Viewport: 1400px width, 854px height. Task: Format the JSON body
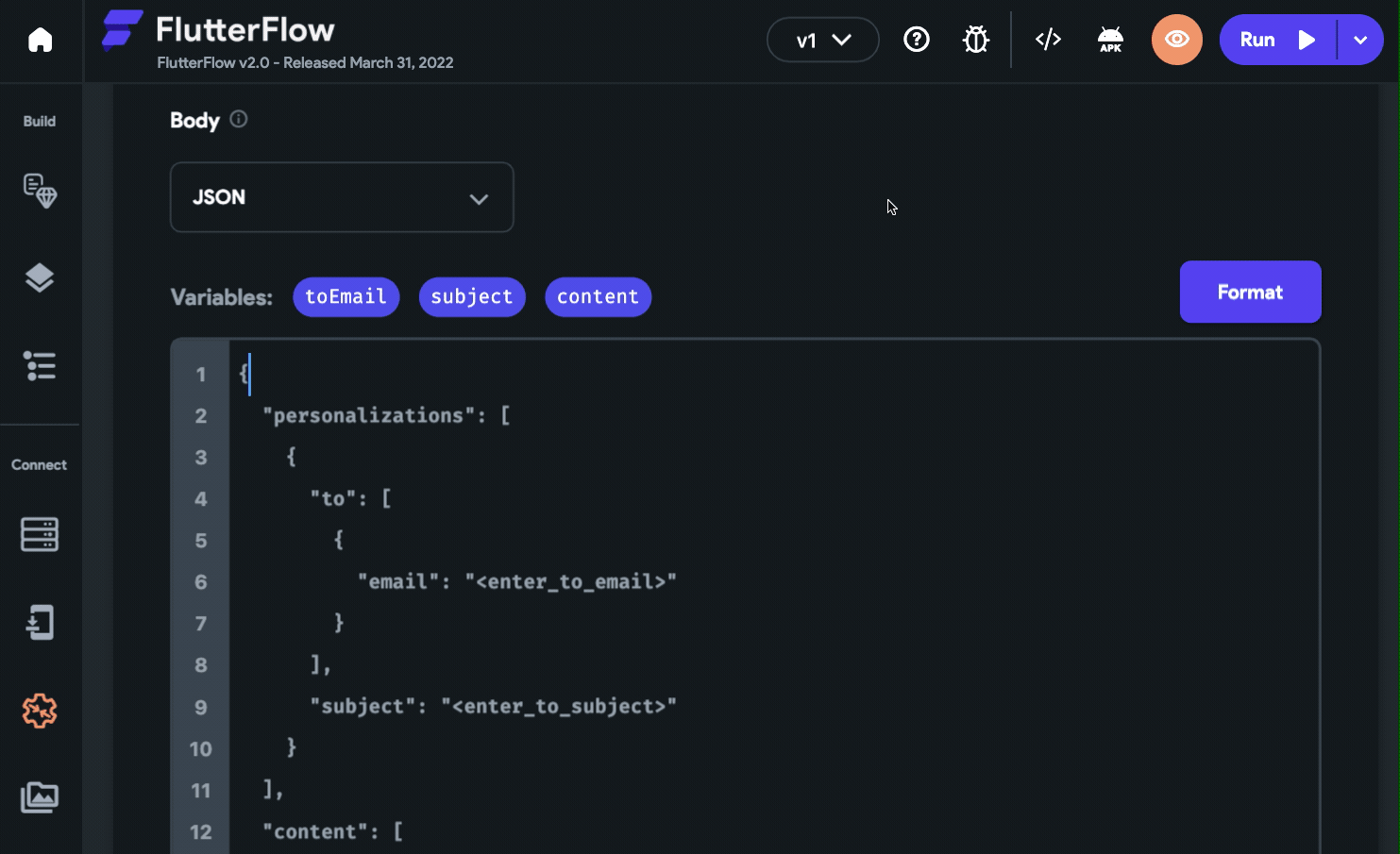pyautogui.click(x=1250, y=292)
